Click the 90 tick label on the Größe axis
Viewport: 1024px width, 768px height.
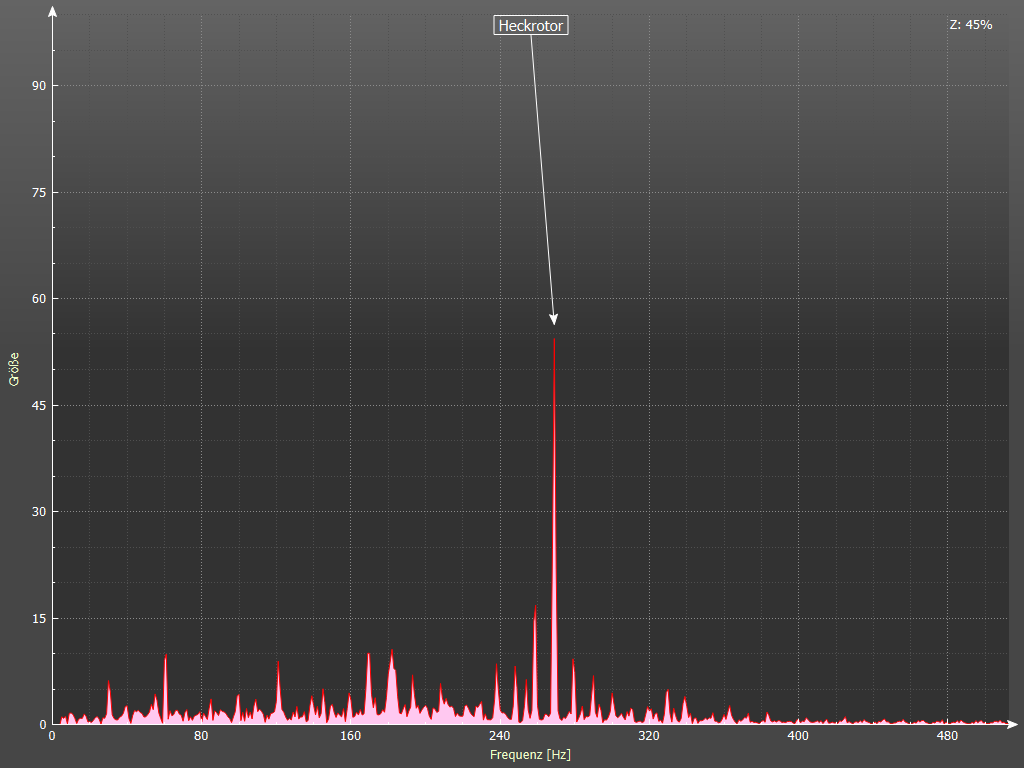pos(39,86)
